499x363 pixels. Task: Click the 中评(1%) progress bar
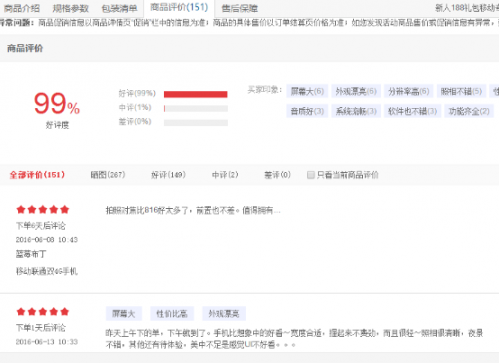click(x=196, y=108)
